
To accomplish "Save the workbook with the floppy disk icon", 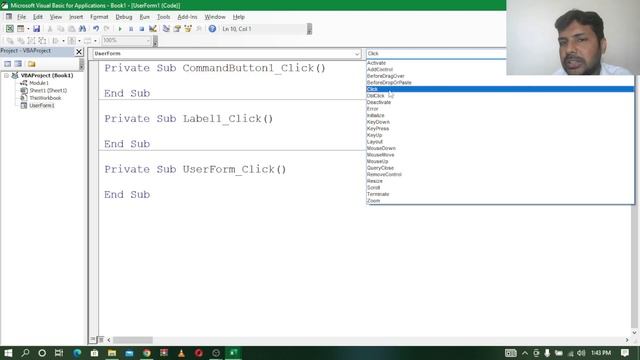I will click(x=36, y=29).
